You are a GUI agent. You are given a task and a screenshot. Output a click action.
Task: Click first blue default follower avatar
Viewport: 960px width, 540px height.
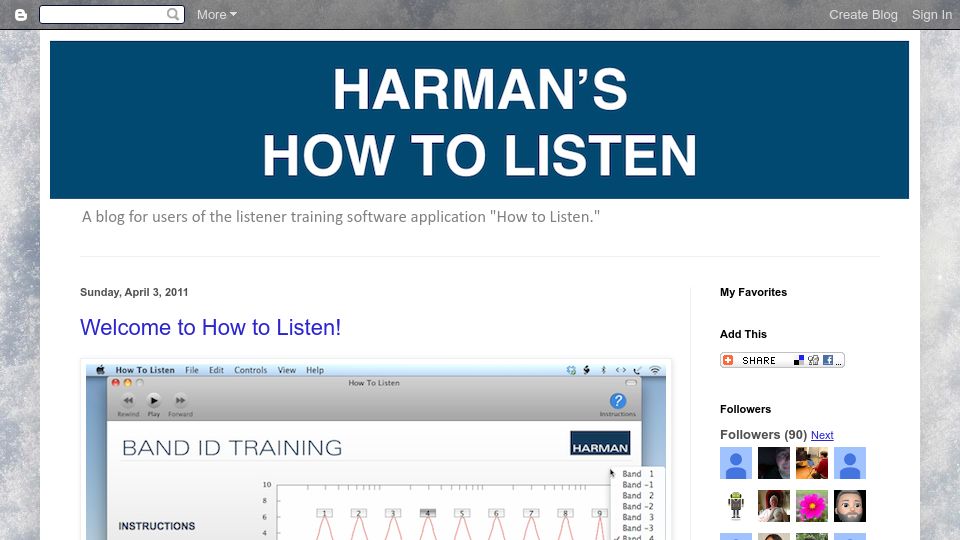pos(736,463)
